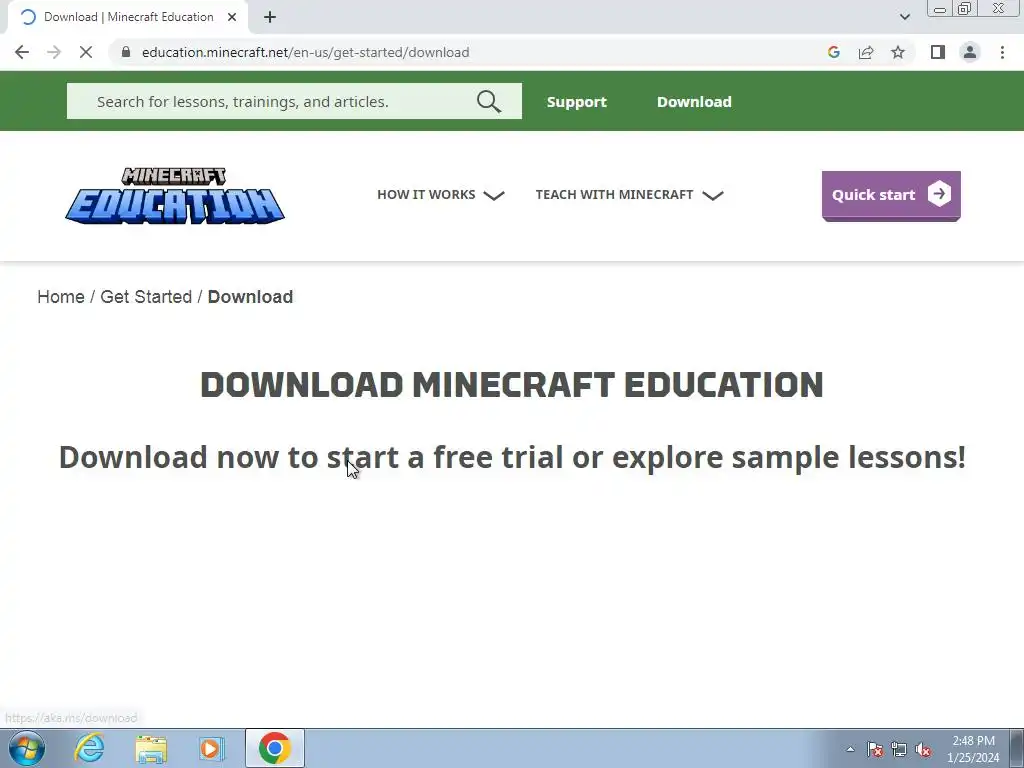The width and height of the screenshot is (1024, 768).
Task: Open the tab search chevron
Action: click(x=904, y=17)
